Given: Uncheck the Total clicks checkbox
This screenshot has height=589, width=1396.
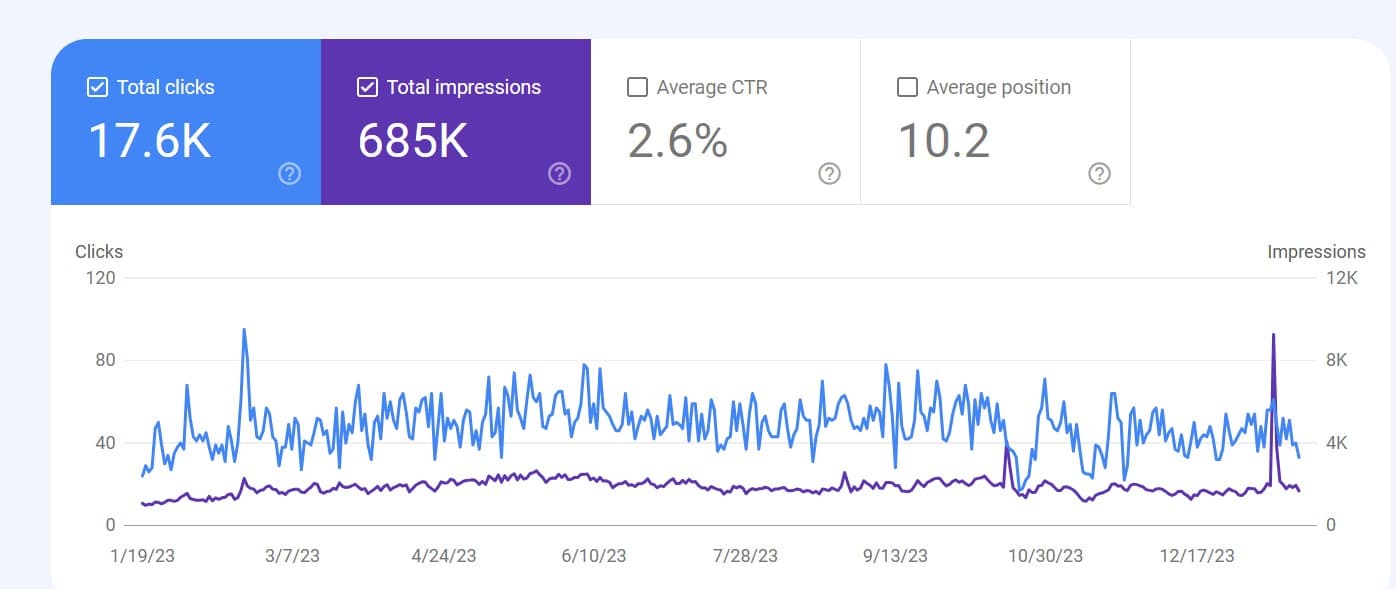Looking at the screenshot, I should click(x=97, y=87).
